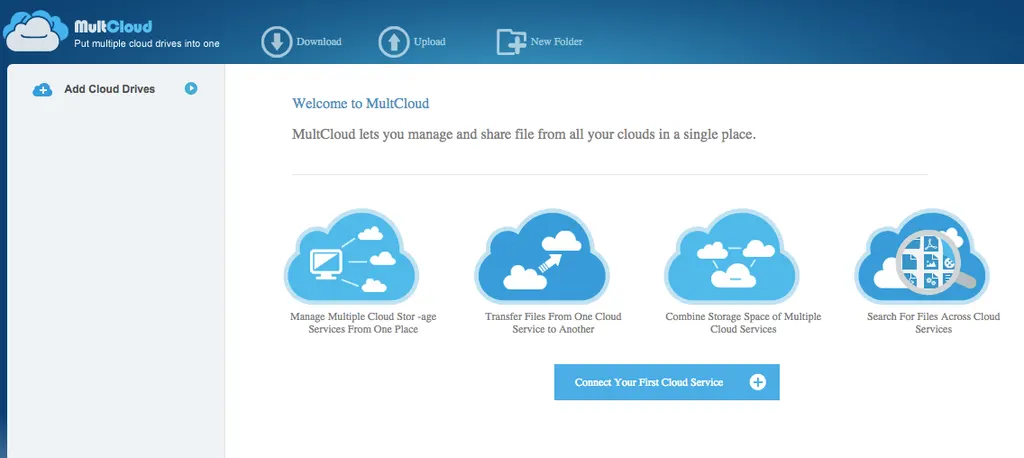The image size is (1024, 458).
Task: Expand Add Cloud Drives with the arrow button
Action: pyautogui.click(x=191, y=88)
